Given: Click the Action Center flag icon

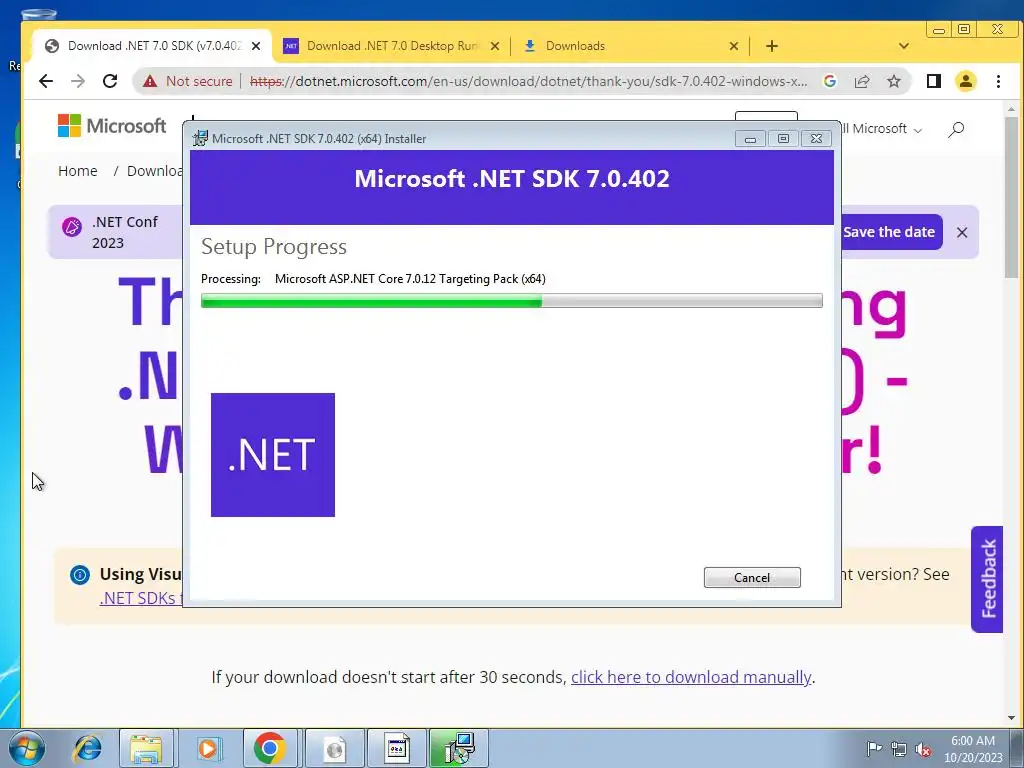Looking at the screenshot, I should pyautogui.click(x=874, y=749).
